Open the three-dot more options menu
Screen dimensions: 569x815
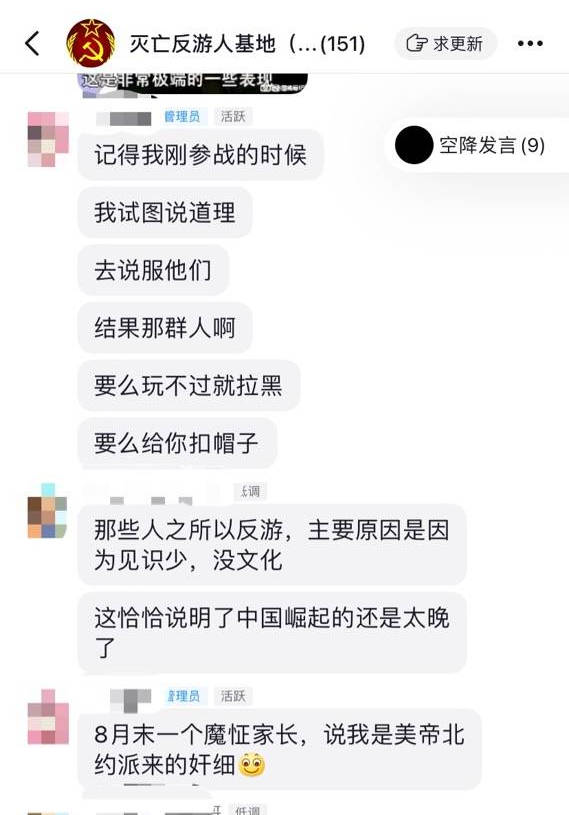[x=530, y=44]
